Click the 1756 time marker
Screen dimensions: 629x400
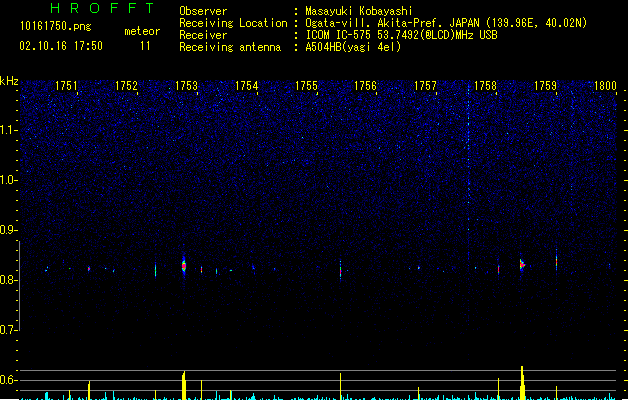(x=365, y=86)
